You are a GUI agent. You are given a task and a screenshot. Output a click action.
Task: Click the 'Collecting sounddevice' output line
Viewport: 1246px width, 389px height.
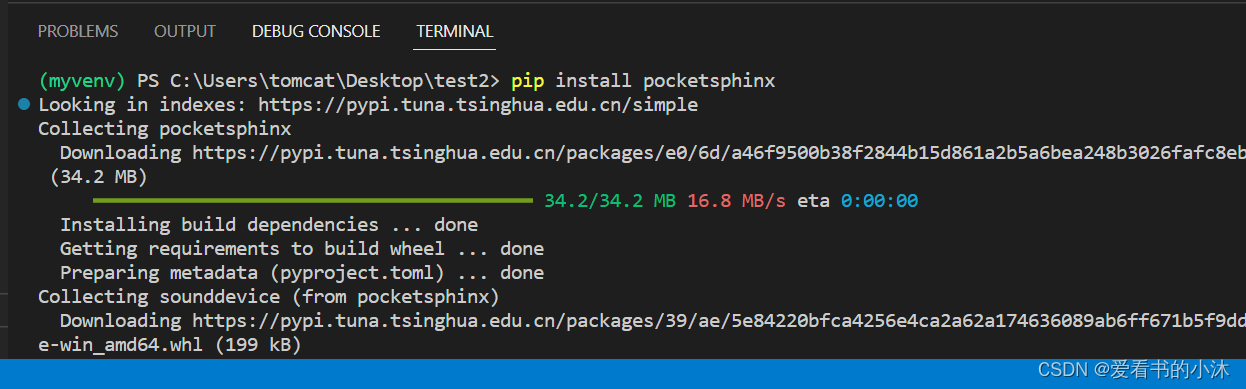[268, 296]
